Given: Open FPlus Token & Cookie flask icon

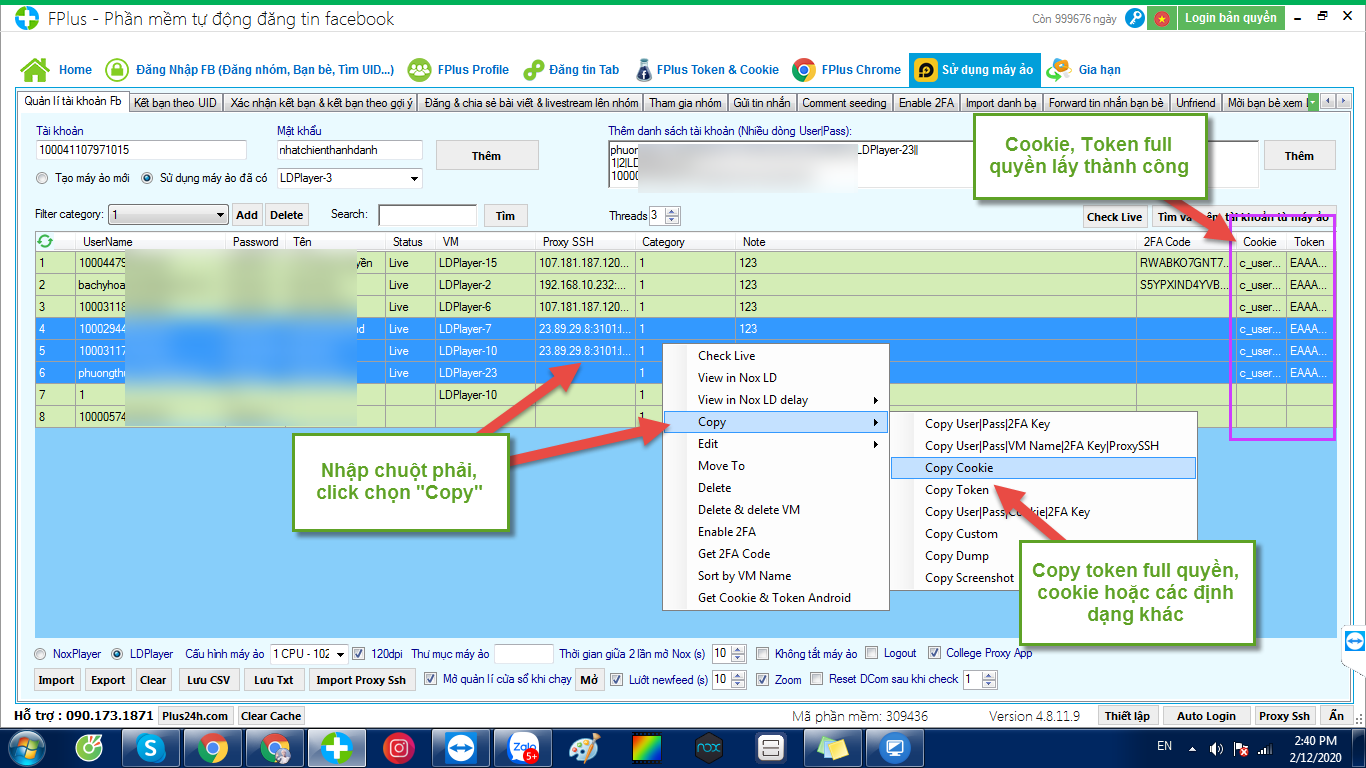Looking at the screenshot, I should click(643, 69).
